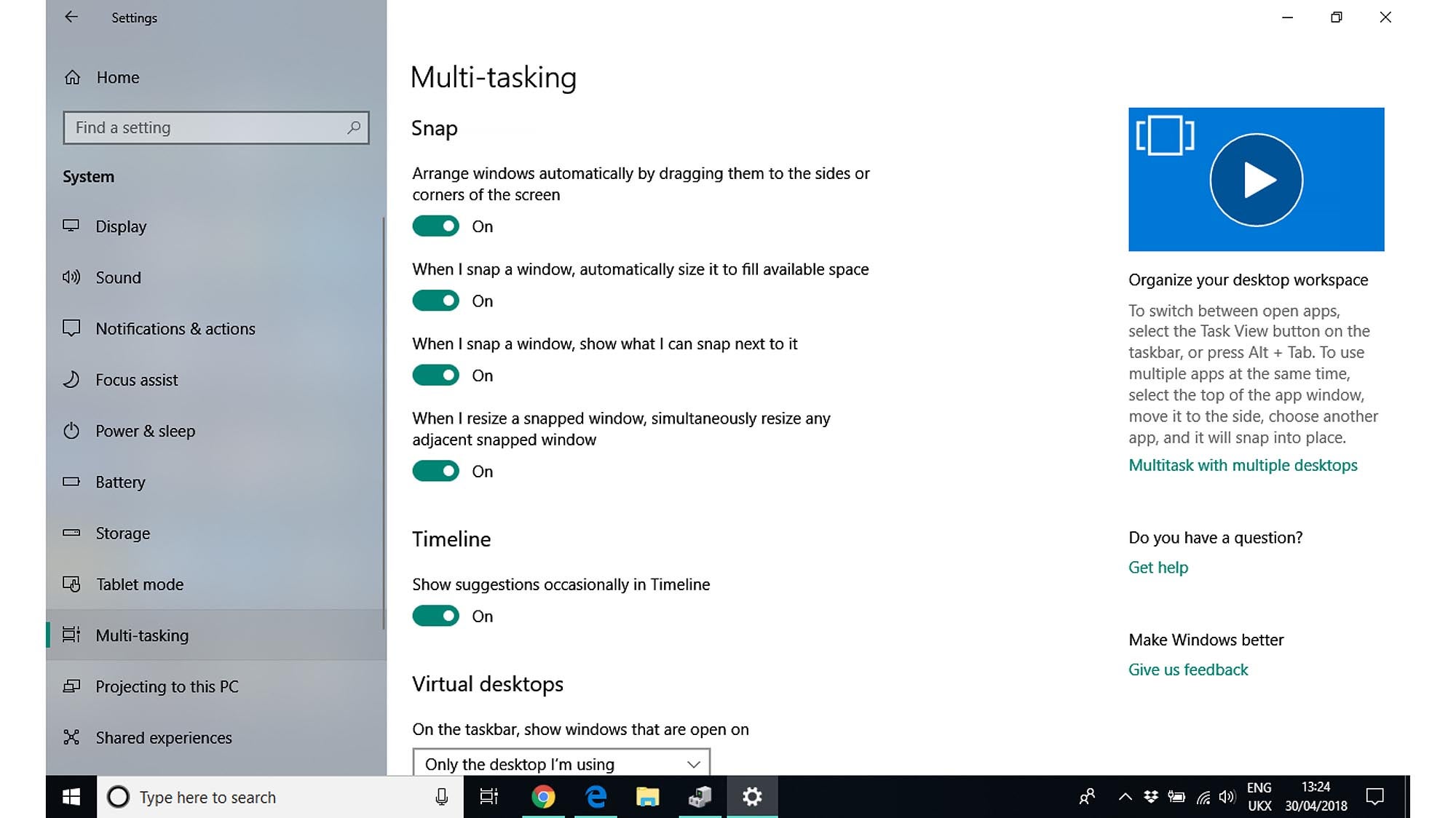Go to Power & sleep settings

pos(215,431)
